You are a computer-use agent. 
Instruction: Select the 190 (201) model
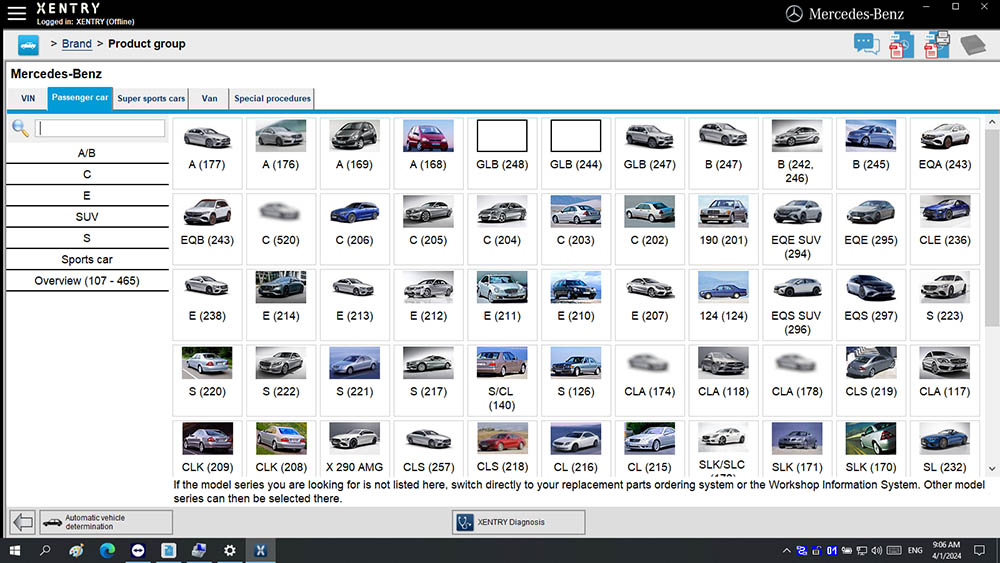tap(723, 228)
